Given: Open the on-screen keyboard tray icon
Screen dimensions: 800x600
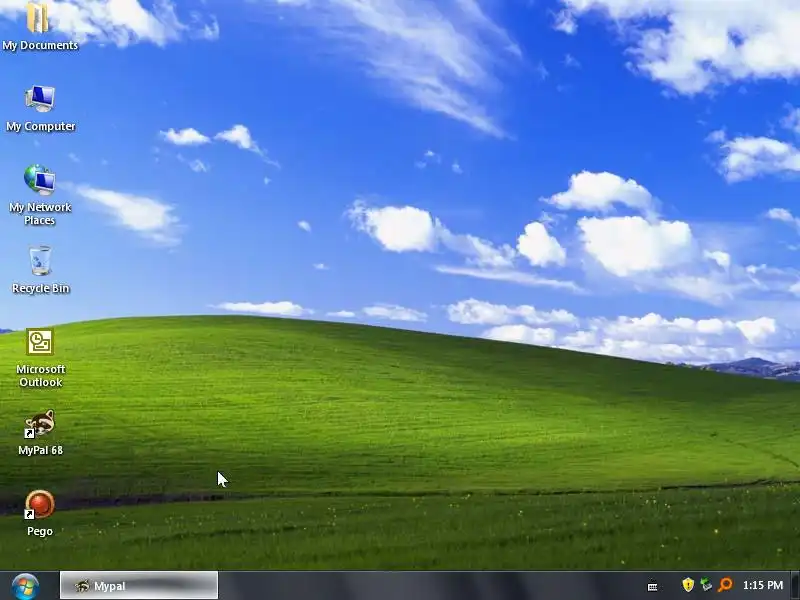Looking at the screenshot, I should pyautogui.click(x=652, y=586).
